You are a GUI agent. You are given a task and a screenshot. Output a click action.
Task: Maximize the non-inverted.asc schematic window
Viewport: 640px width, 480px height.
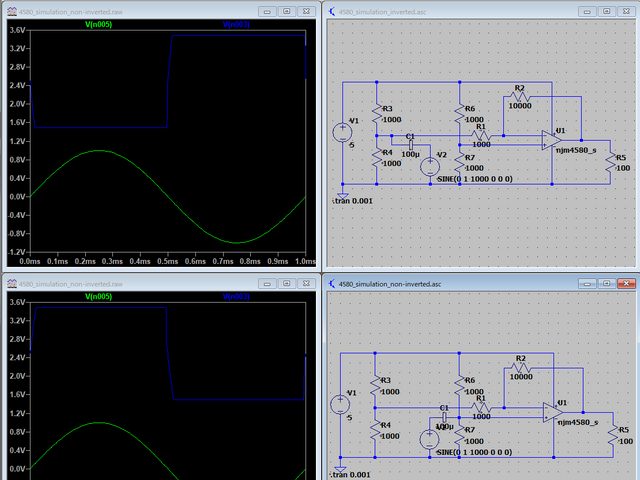click(x=607, y=284)
